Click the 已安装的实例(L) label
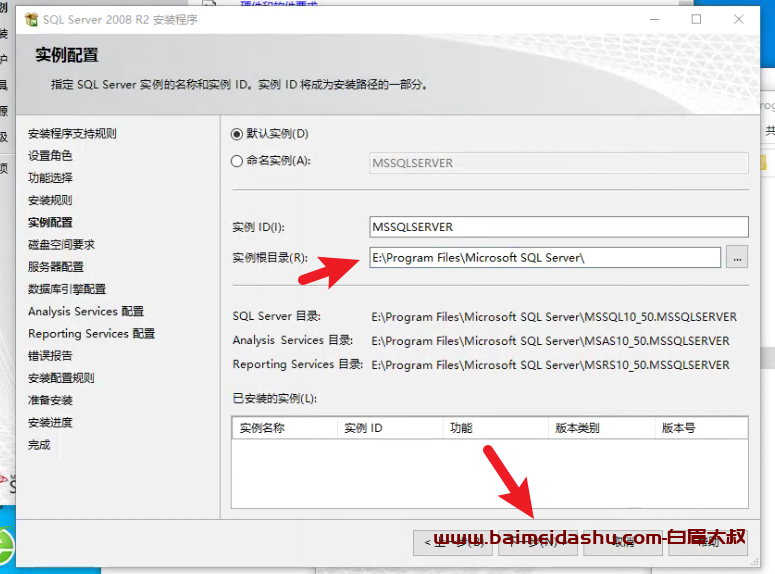The width and height of the screenshot is (775, 574). (x=275, y=398)
